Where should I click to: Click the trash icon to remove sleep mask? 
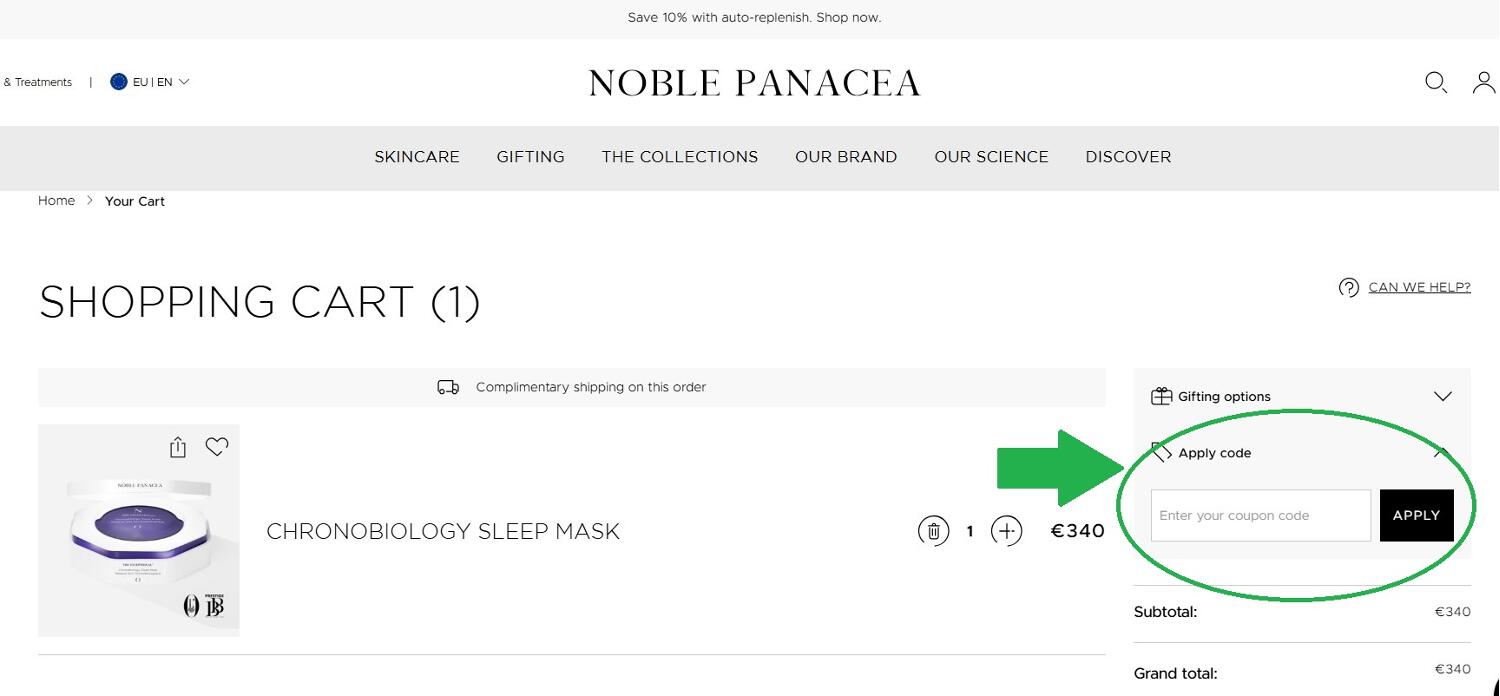(x=933, y=531)
